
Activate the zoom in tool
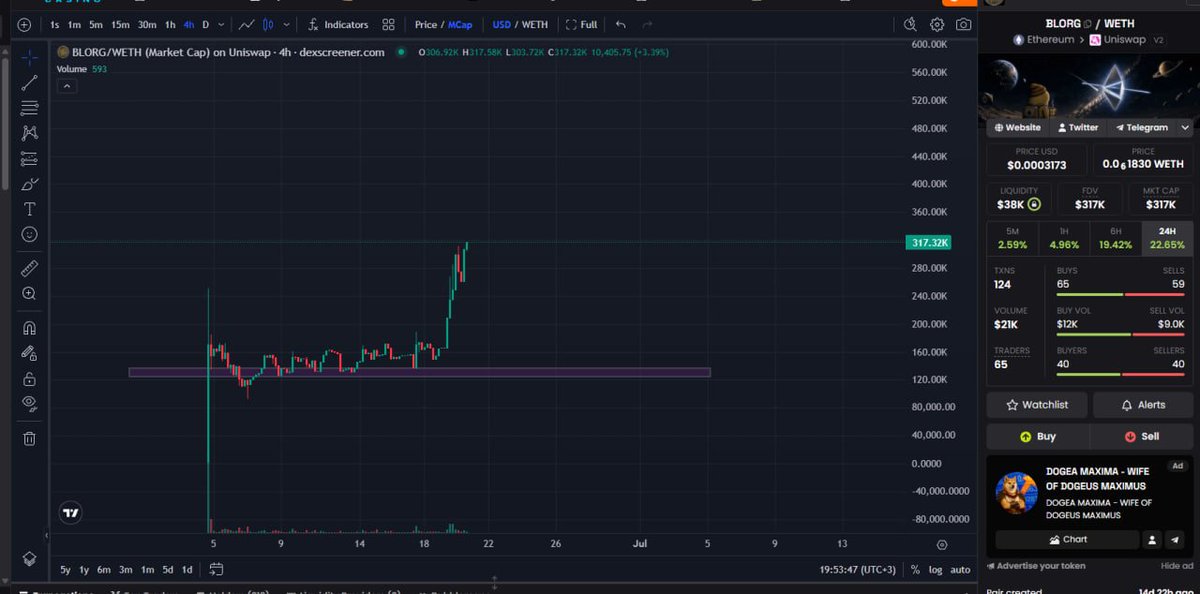click(x=29, y=293)
